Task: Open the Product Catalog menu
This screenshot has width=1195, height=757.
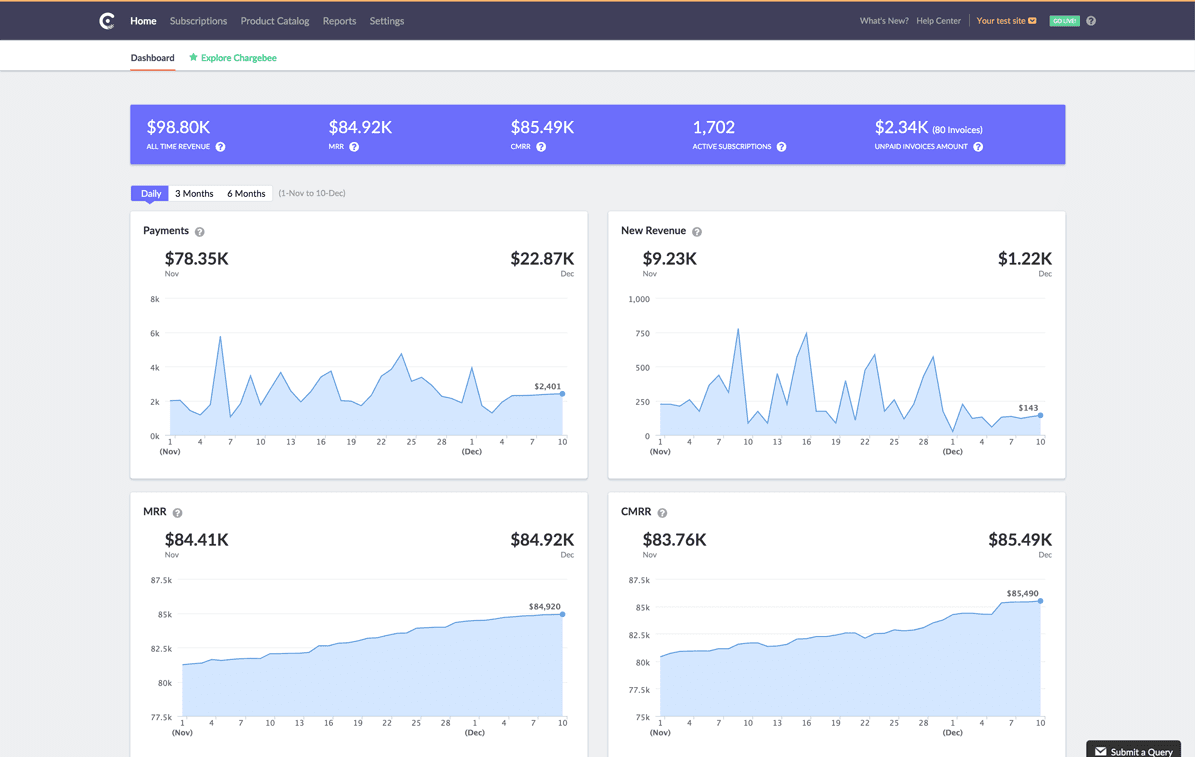Action: click(x=274, y=21)
